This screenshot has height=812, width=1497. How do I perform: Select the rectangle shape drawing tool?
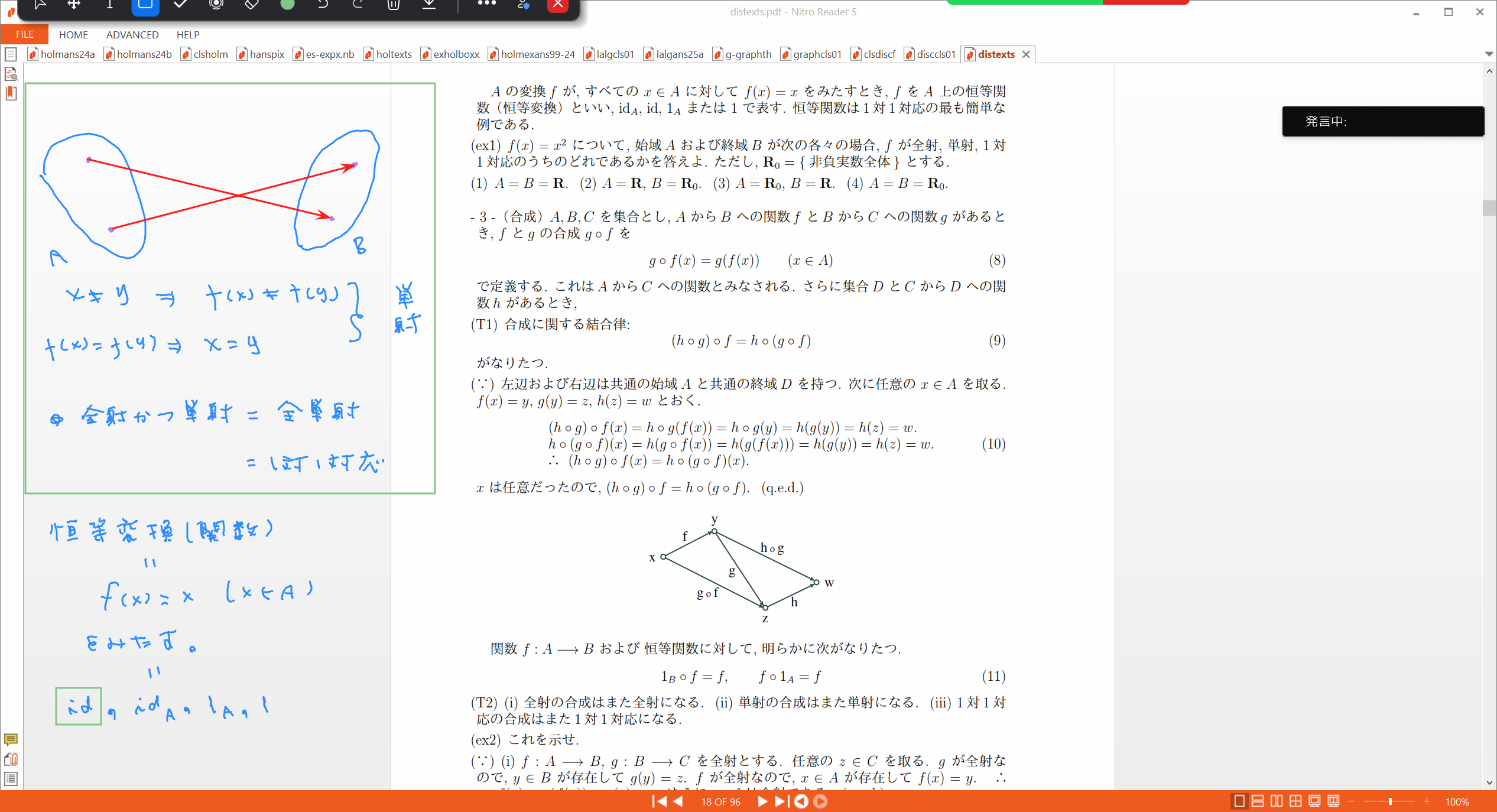point(145,5)
